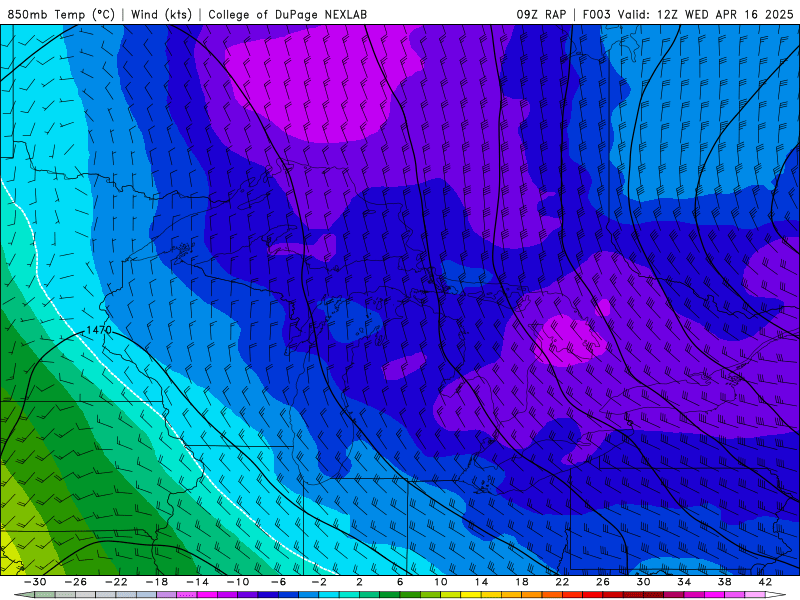Click the "30" color scale label

[x=643, y=582]
